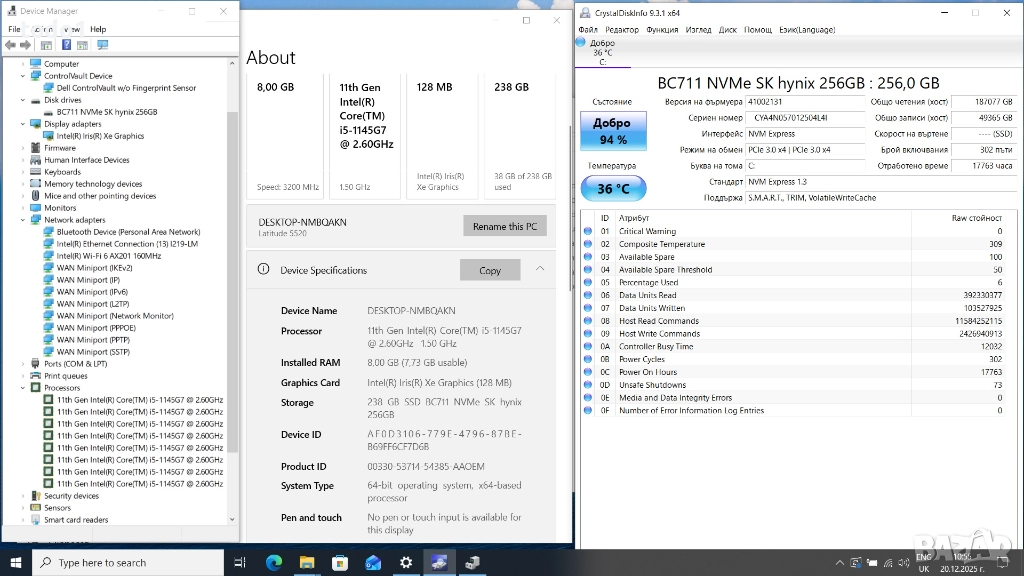Copy the device specifications

(490, 270)
